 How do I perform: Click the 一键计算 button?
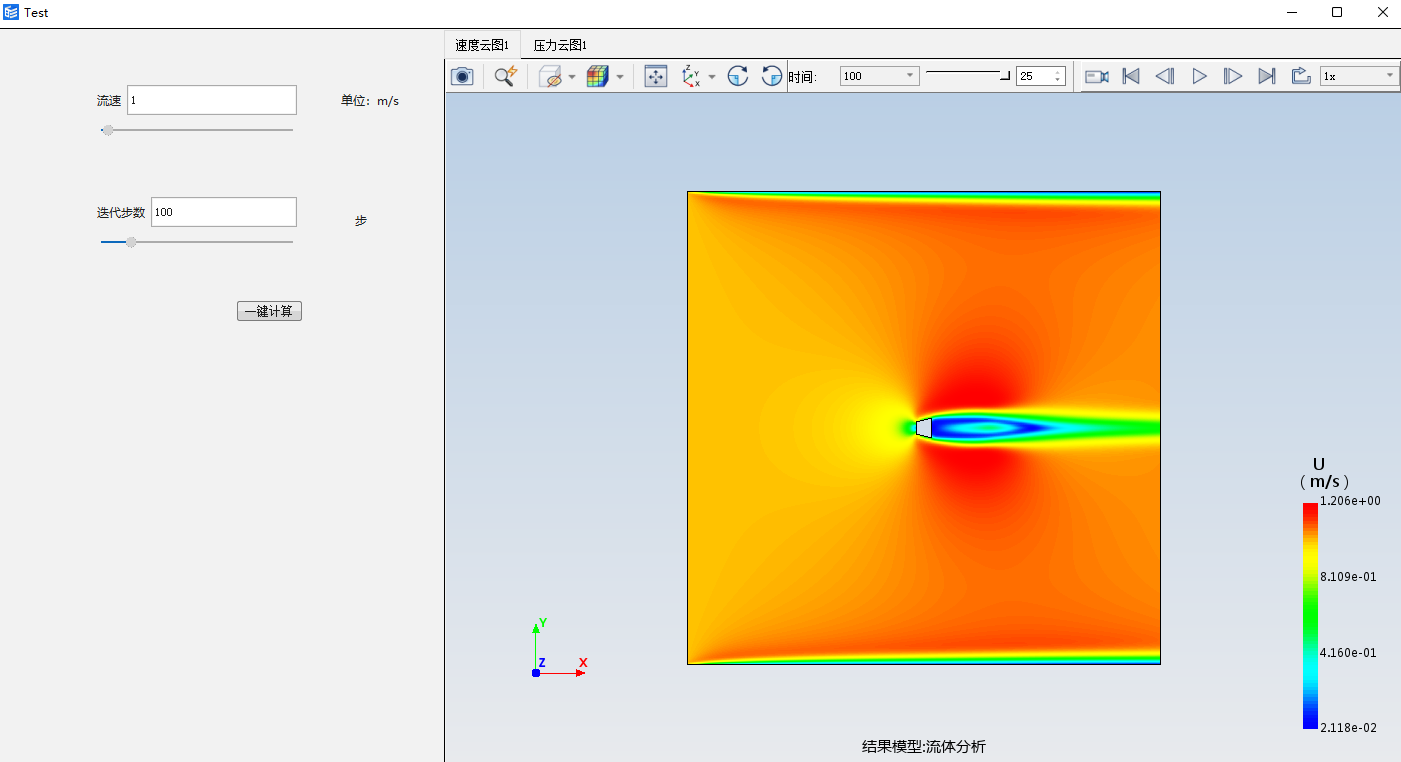coord(269,311)
